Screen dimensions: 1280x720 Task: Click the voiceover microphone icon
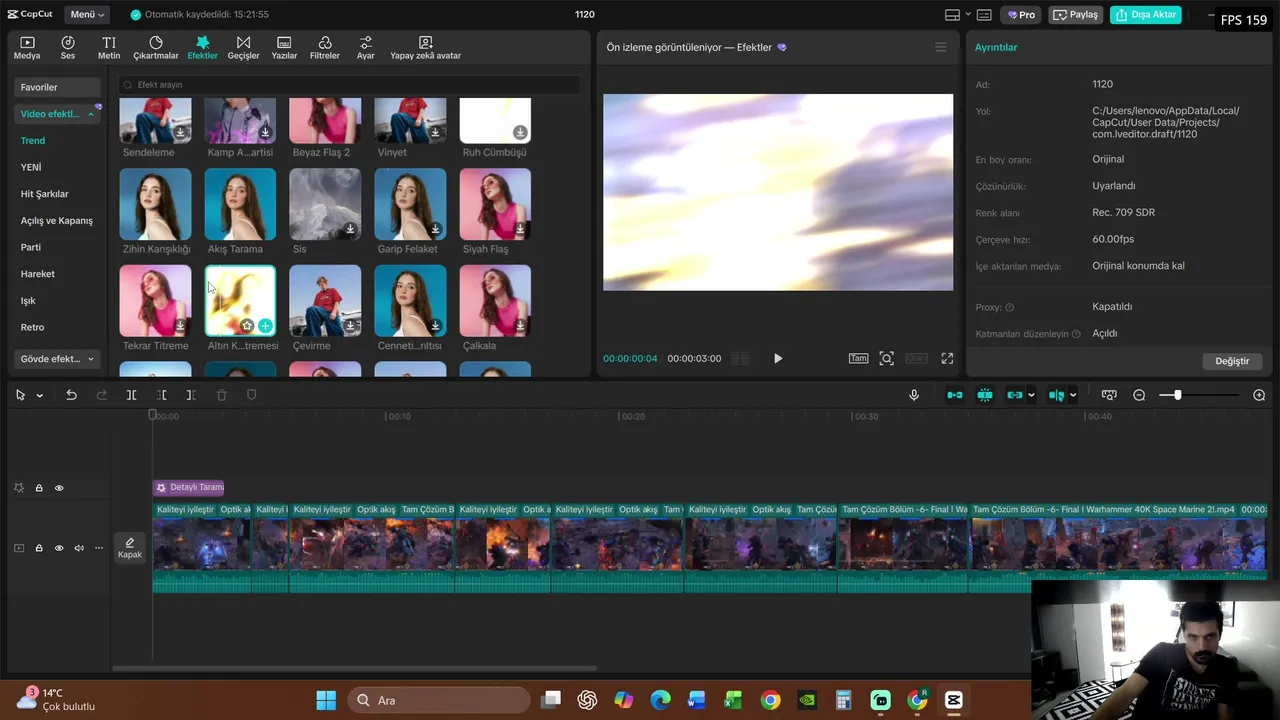[x=914, y=395]
